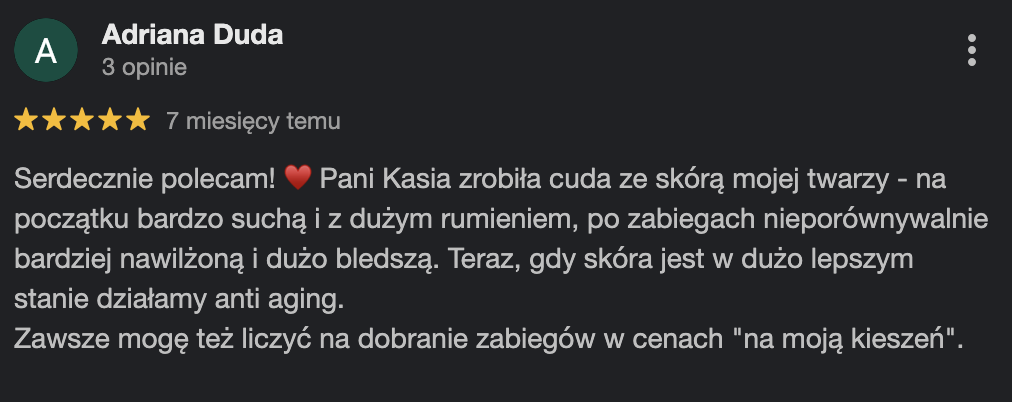Click Adriana Duda's green avatar icon
The width and height of the screenshot is (1012, 402).
pyautogui.click(x=45, y=52)
